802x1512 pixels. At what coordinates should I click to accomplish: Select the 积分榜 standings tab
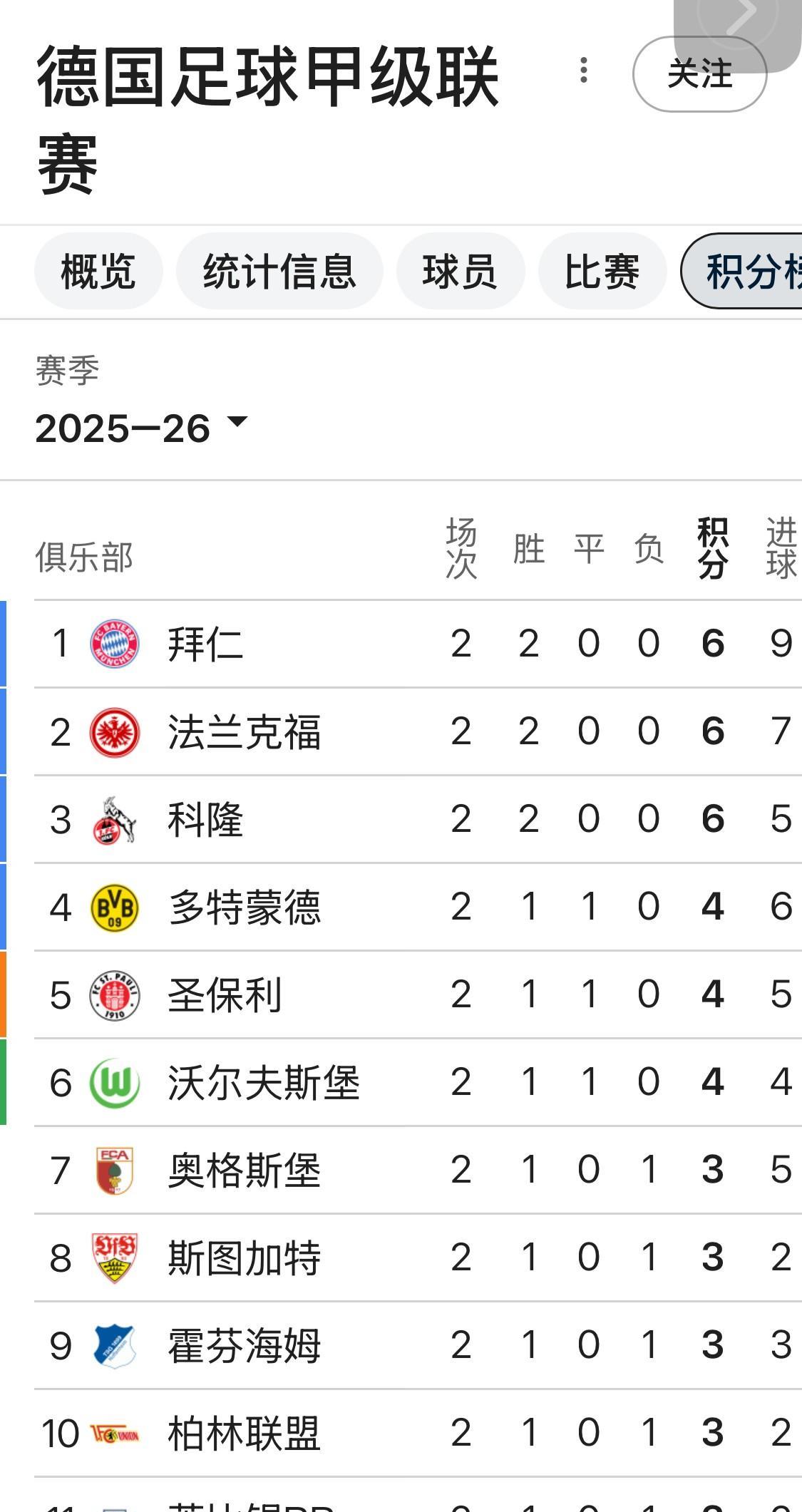click(745, 272)
